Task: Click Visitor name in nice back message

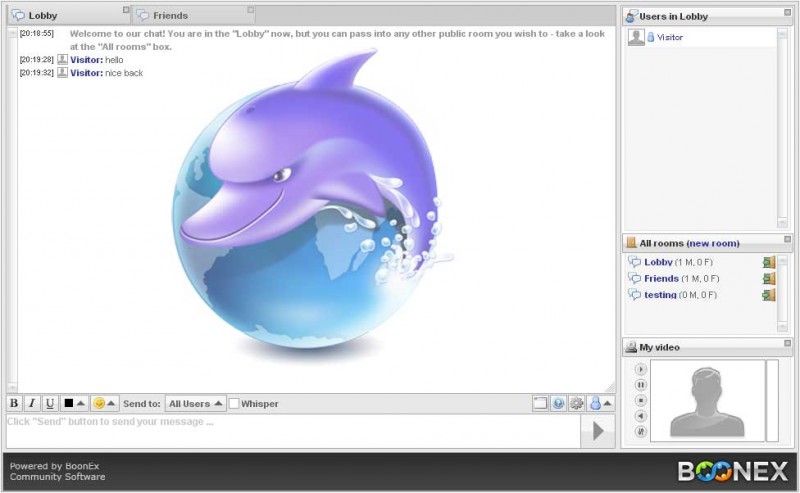Action: pyautogui.click(x=87, y=73)
